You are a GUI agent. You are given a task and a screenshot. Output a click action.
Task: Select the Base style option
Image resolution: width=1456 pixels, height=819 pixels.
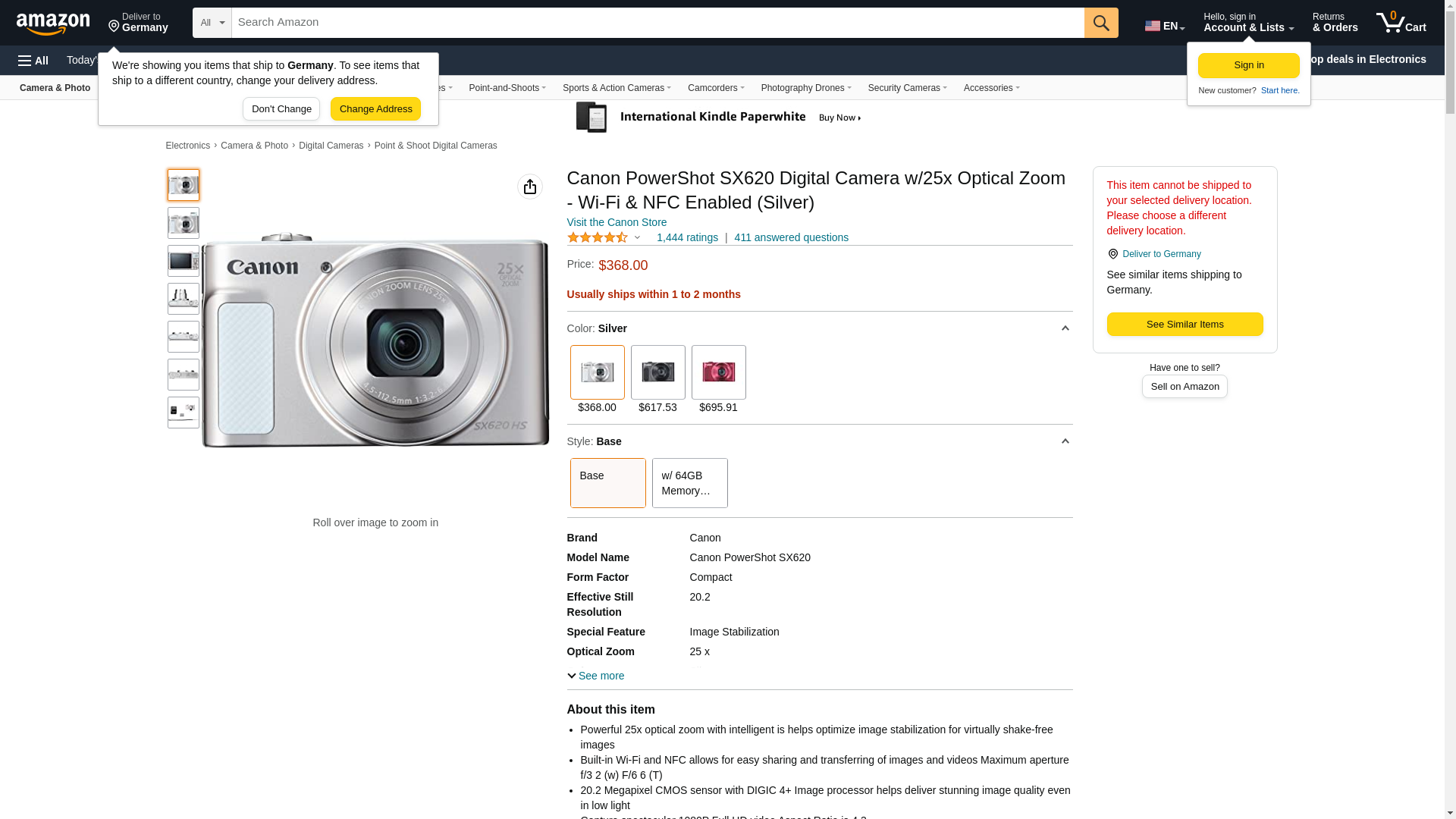[x=607, y=483]
